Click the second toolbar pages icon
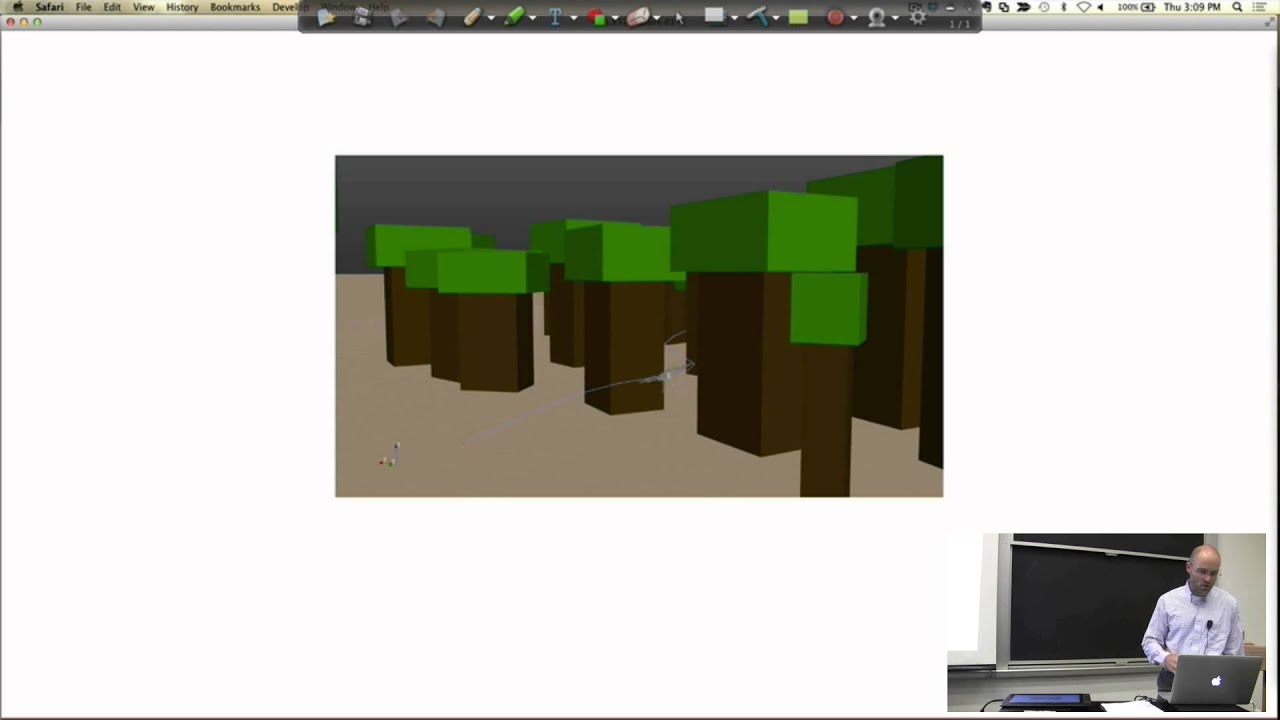This screenshot has height=720, width=1280. 362,17
